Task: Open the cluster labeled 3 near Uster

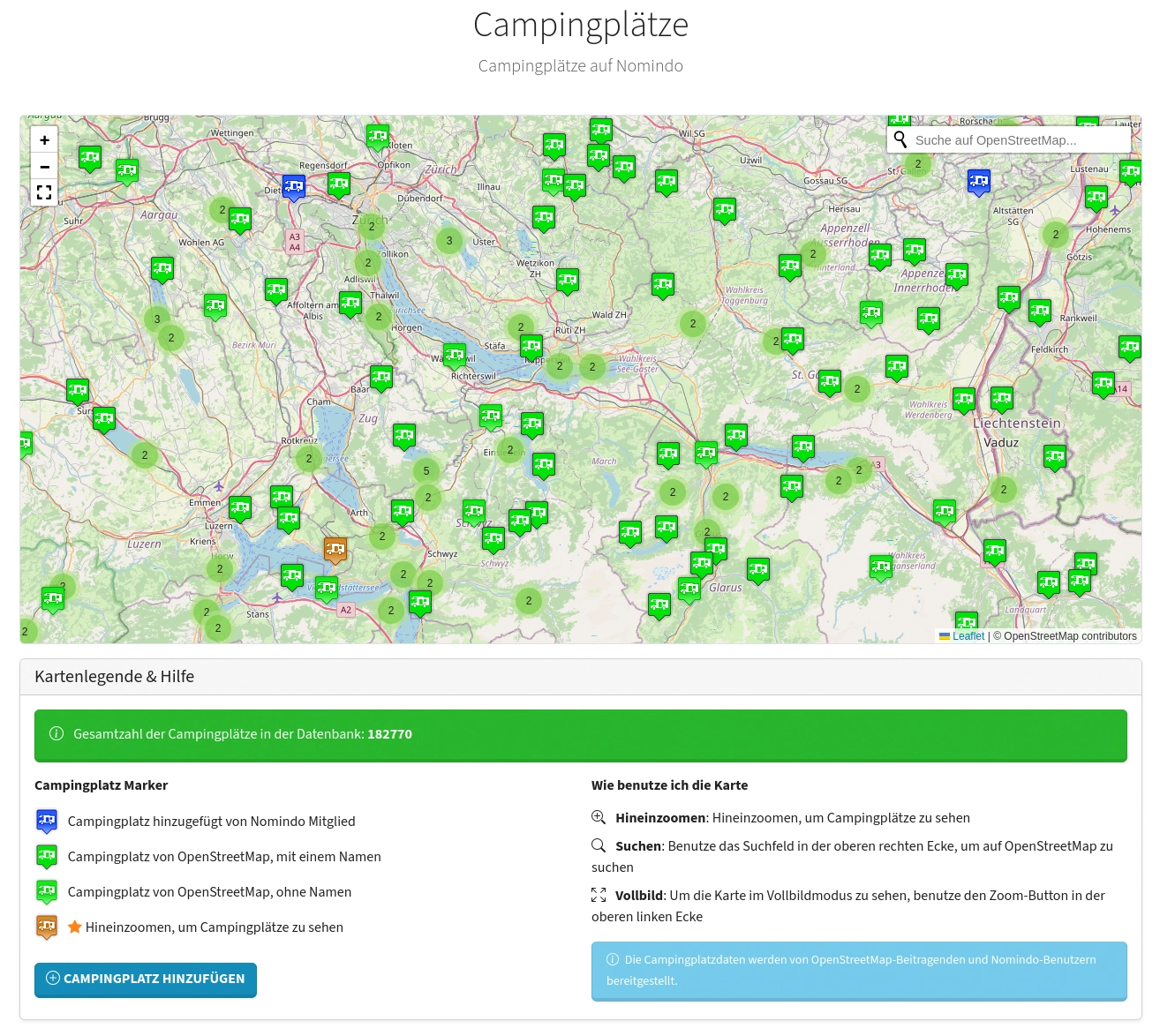Action: [x=448, y=239]
